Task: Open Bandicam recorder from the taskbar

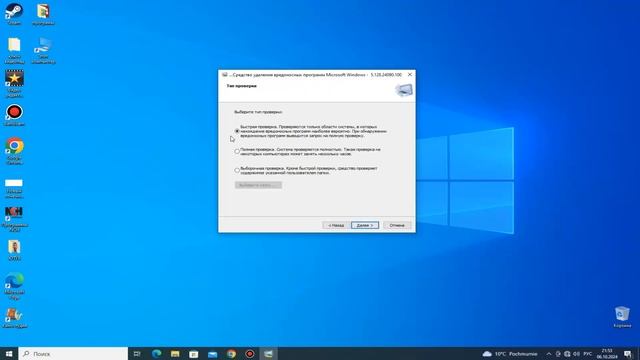Action: pyautogui.click(x=250, y=353)
